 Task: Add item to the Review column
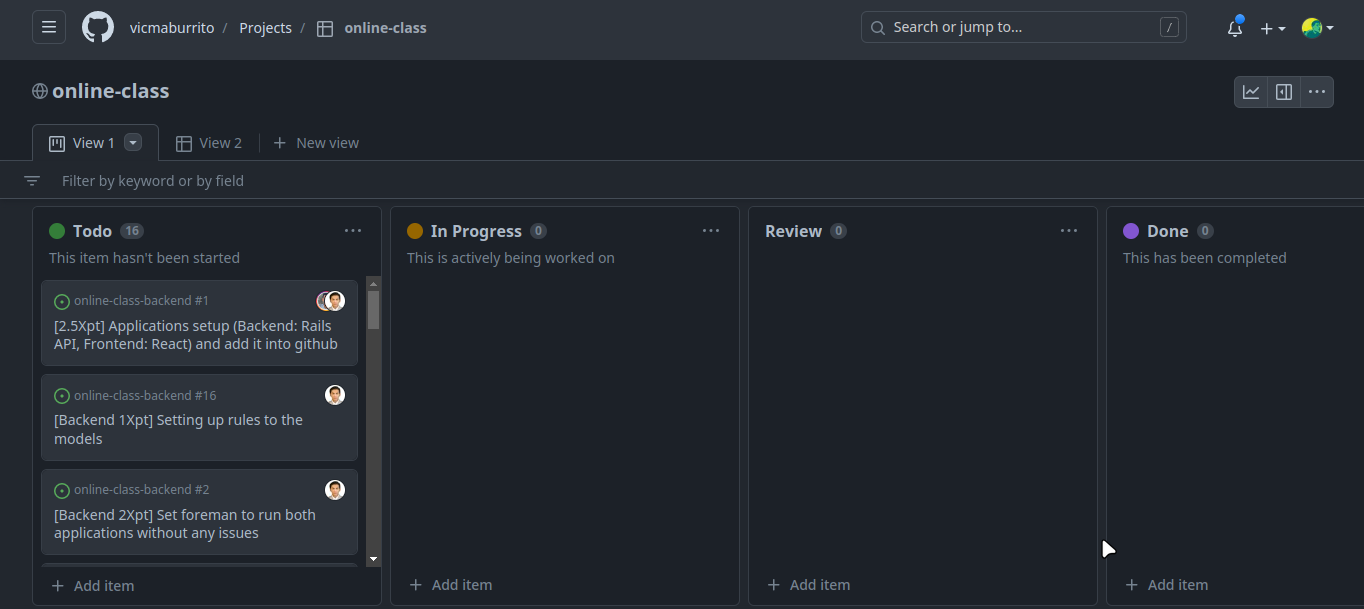pyautogui.click(x=808, y=584)
